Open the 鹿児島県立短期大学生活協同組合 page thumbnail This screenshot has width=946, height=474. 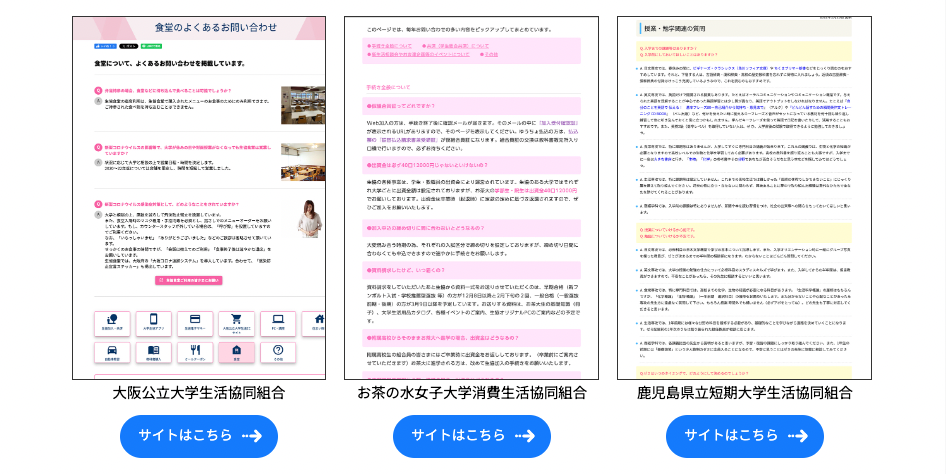(x=744, y=198)
